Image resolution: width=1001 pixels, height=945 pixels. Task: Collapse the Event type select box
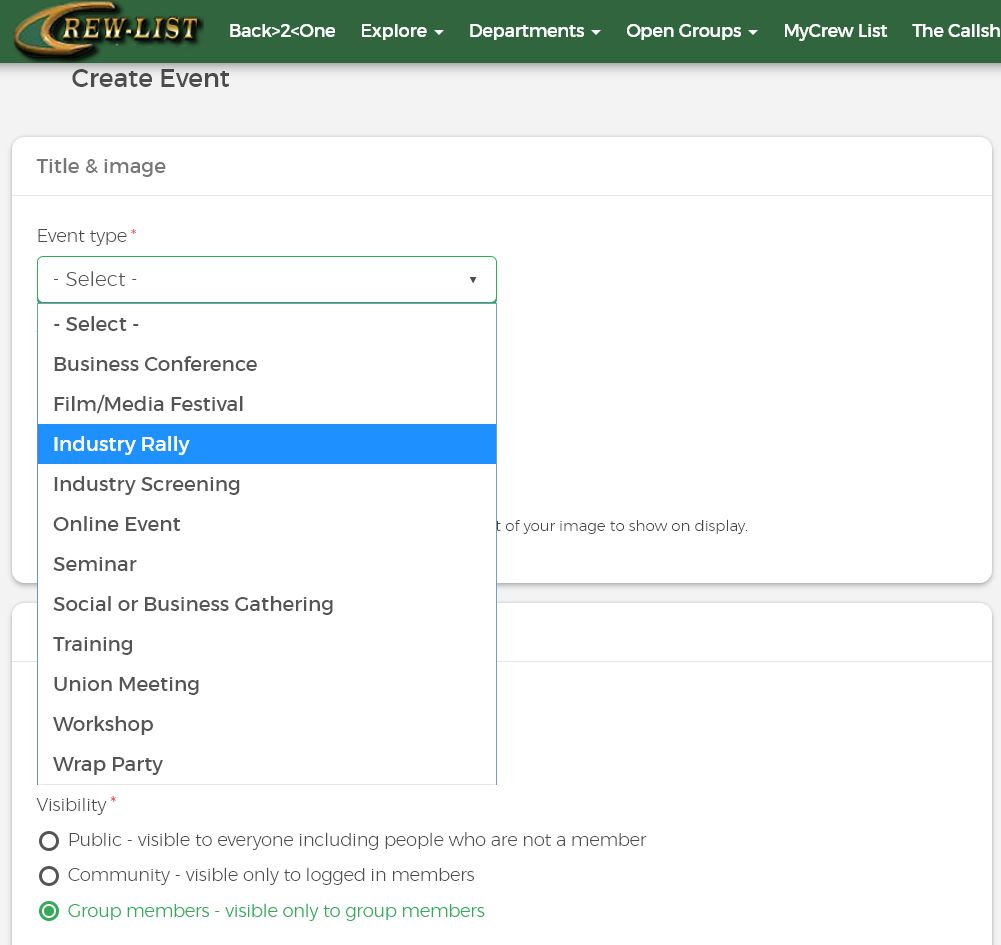266,279
